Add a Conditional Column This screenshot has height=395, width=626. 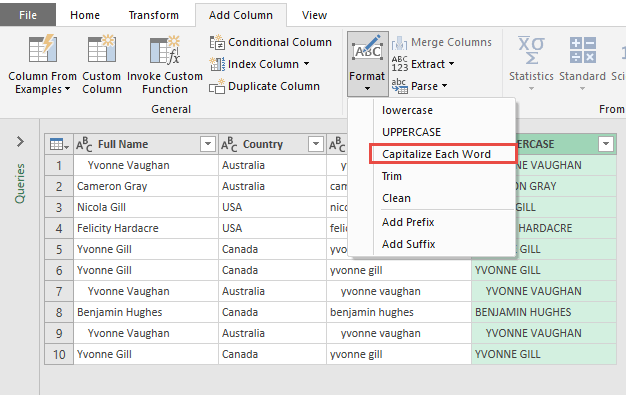point(270,42)
